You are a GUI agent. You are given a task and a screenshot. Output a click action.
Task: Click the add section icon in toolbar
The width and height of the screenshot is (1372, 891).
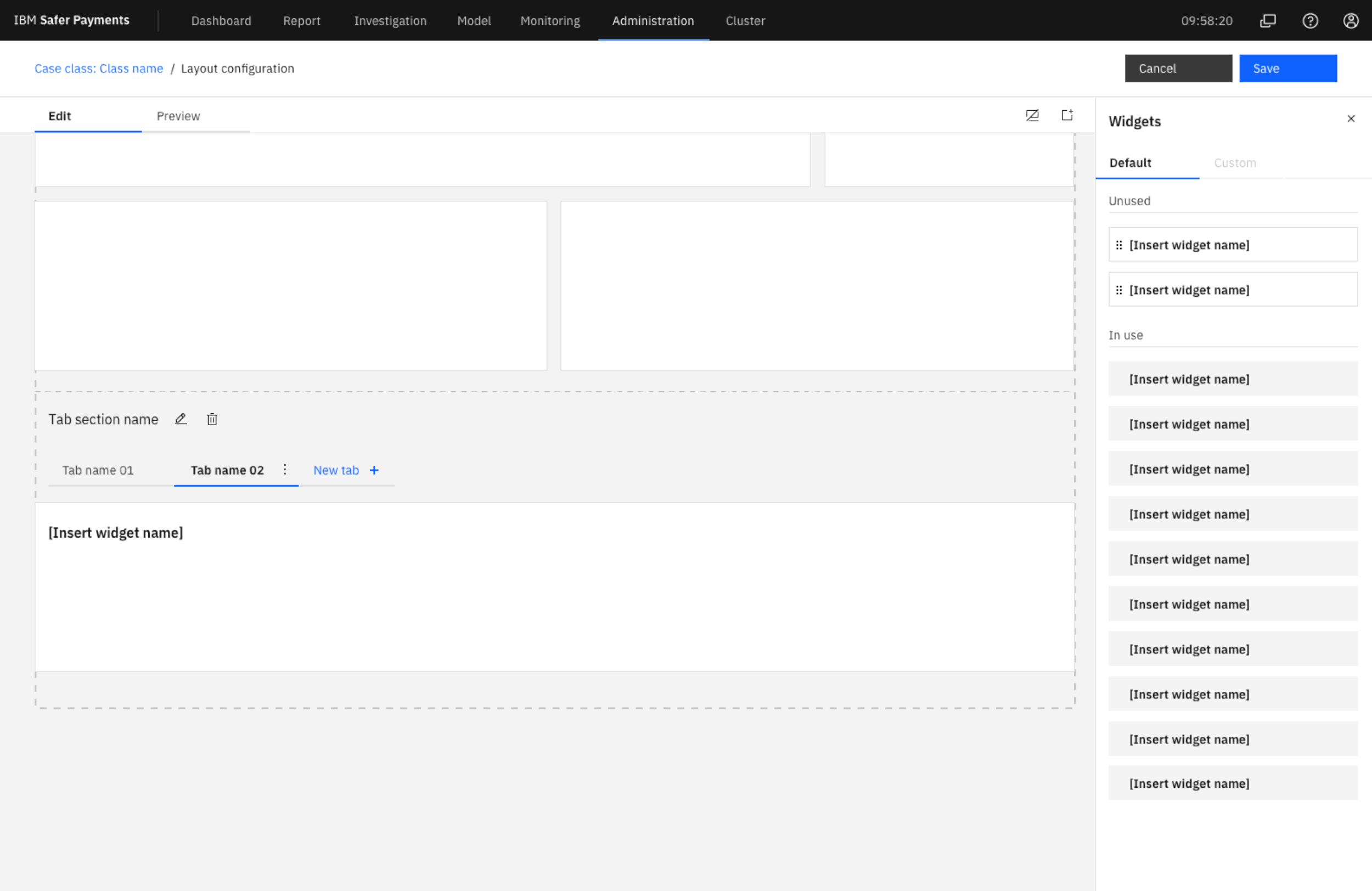tap(1067, 115)
